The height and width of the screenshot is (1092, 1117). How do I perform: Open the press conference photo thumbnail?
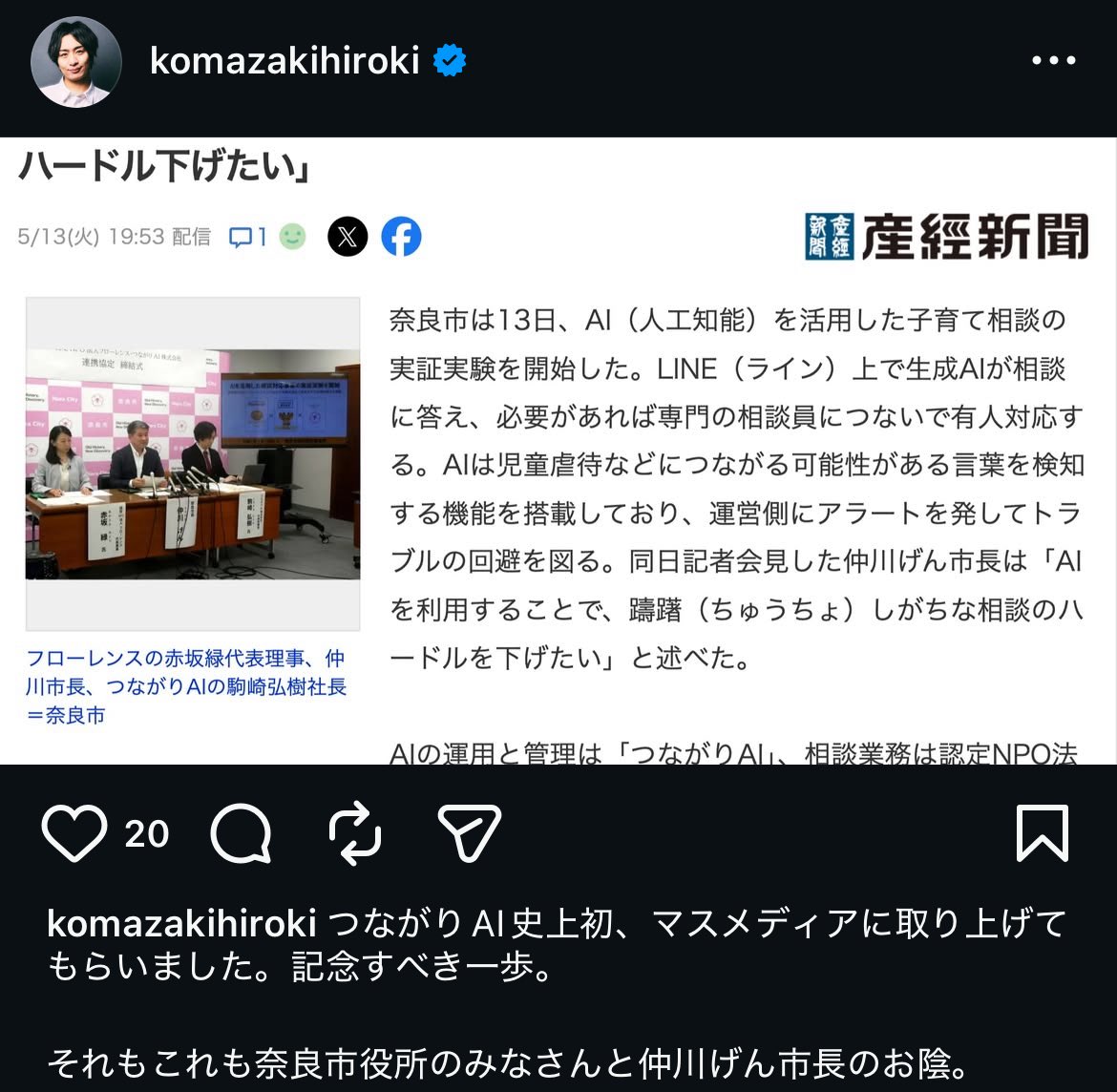tap(193, 464)
